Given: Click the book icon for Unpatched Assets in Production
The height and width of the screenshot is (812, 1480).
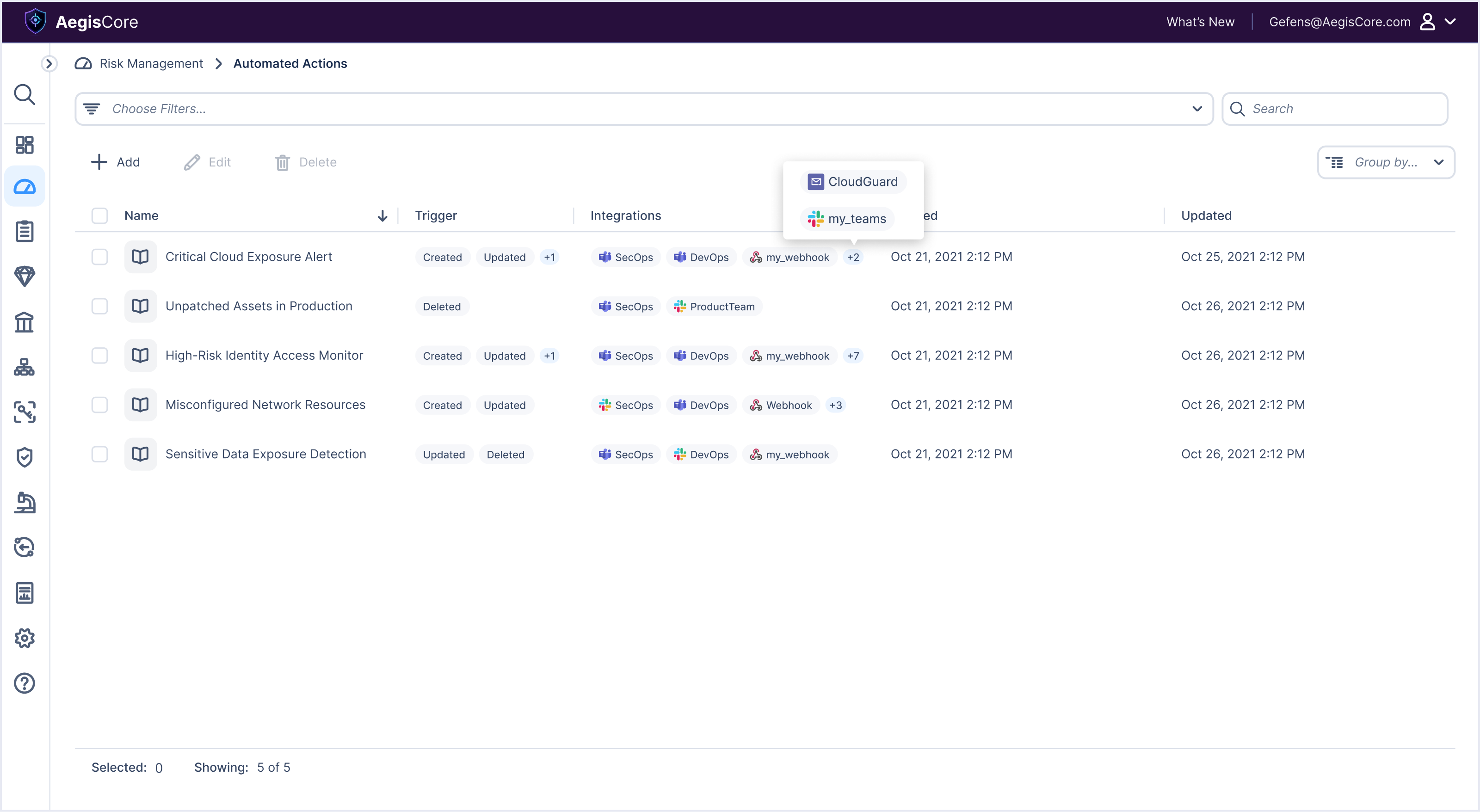Looking at the screenshot, I should pyautogui.click(x=140, y=306).
